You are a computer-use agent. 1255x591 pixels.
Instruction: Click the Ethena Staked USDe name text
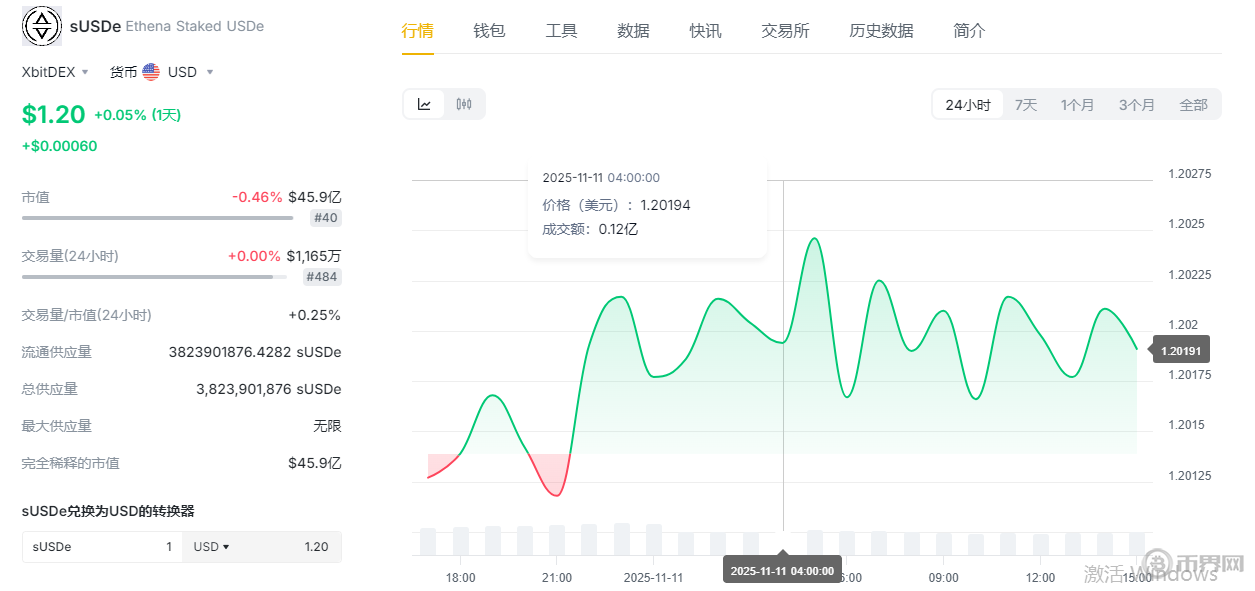194,26
